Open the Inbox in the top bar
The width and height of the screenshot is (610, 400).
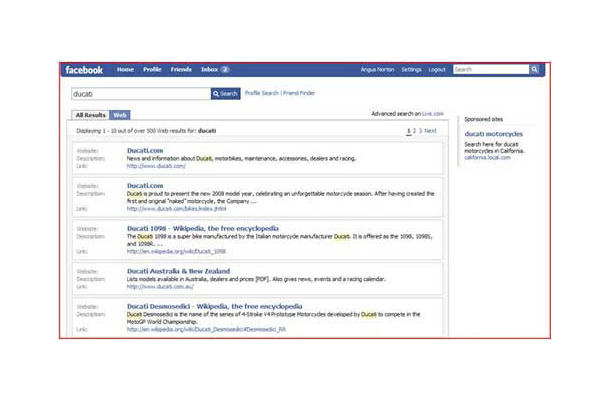click(209, 70)
